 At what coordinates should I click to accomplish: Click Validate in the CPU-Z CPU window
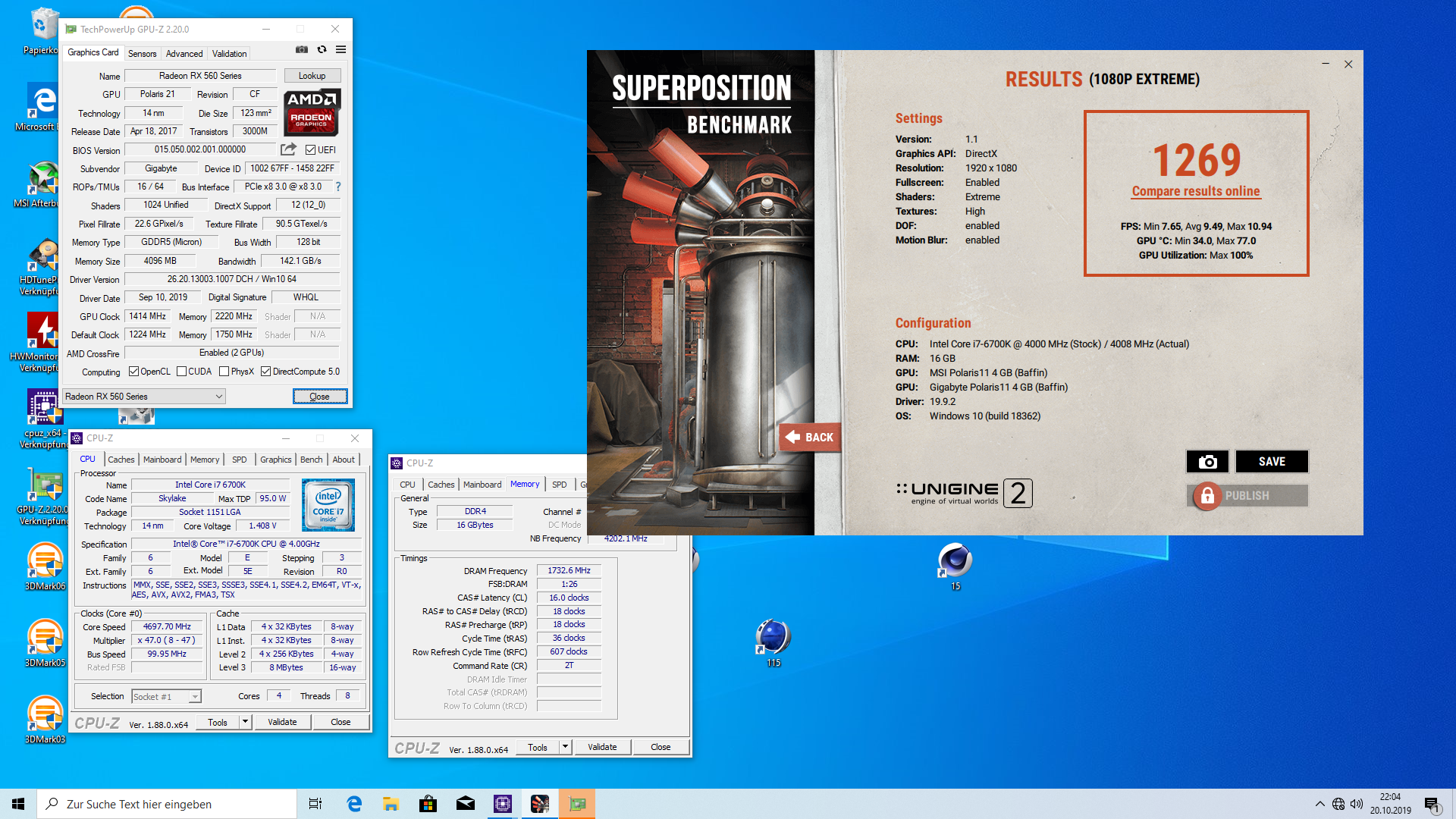(x=282, y=722)
